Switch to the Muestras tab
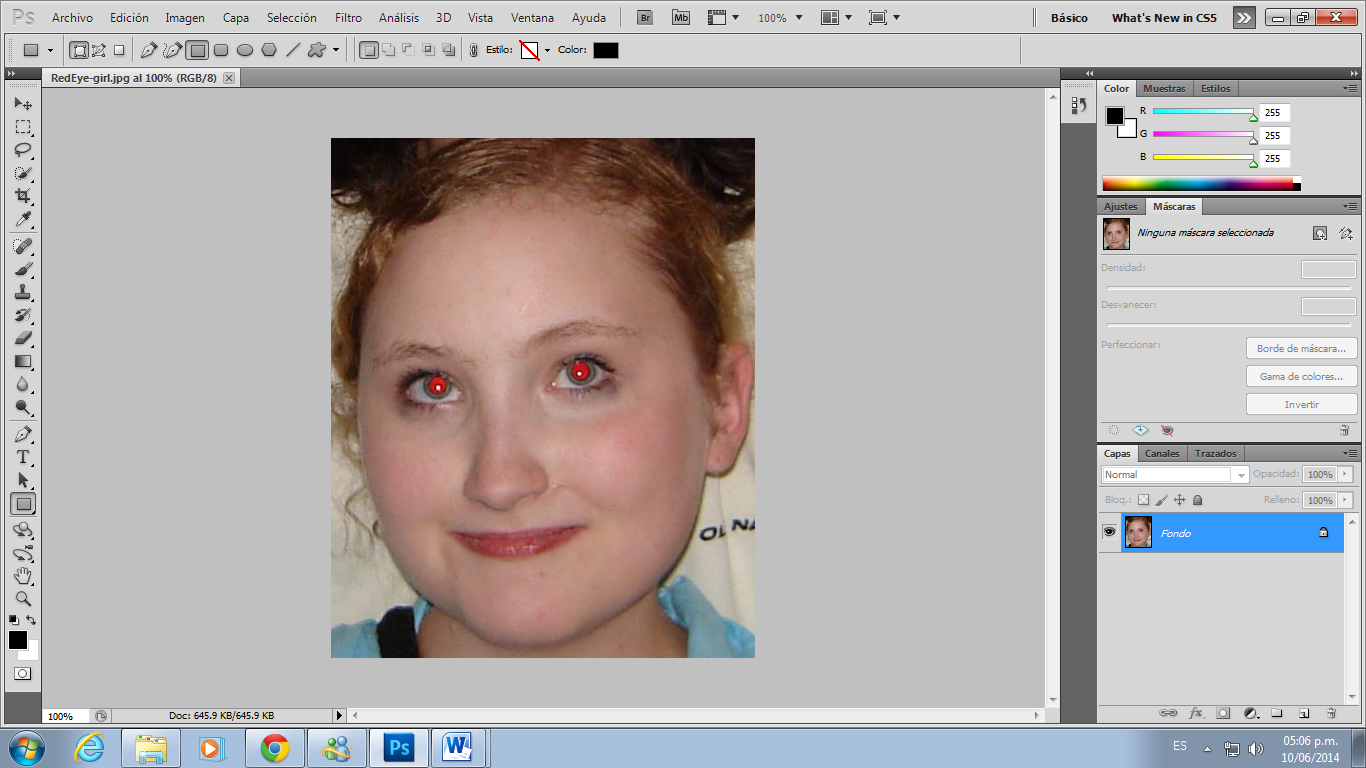Screen dimensions: 1366x768 click(1164, 88)
